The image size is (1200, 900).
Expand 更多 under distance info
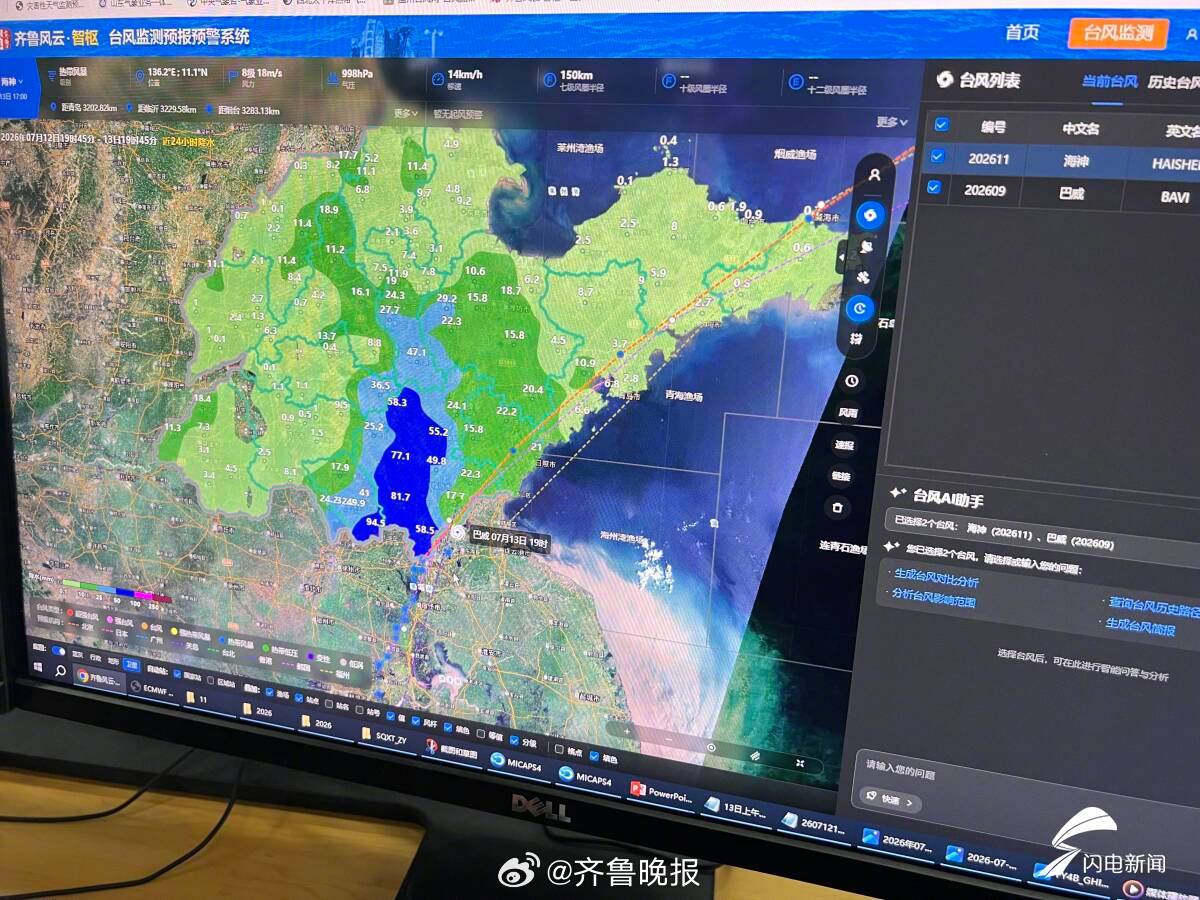406,113
